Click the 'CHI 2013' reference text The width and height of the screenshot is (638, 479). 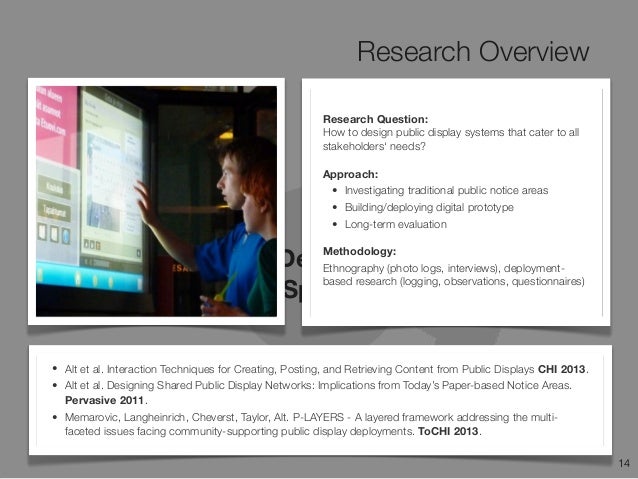point(561,369)
